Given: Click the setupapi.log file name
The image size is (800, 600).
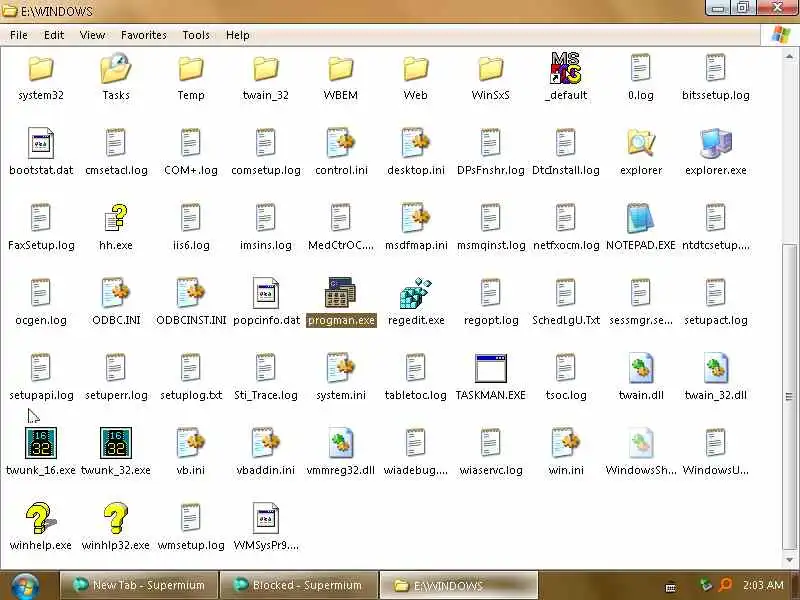Looking at the screenshot, I should [41, 395].
